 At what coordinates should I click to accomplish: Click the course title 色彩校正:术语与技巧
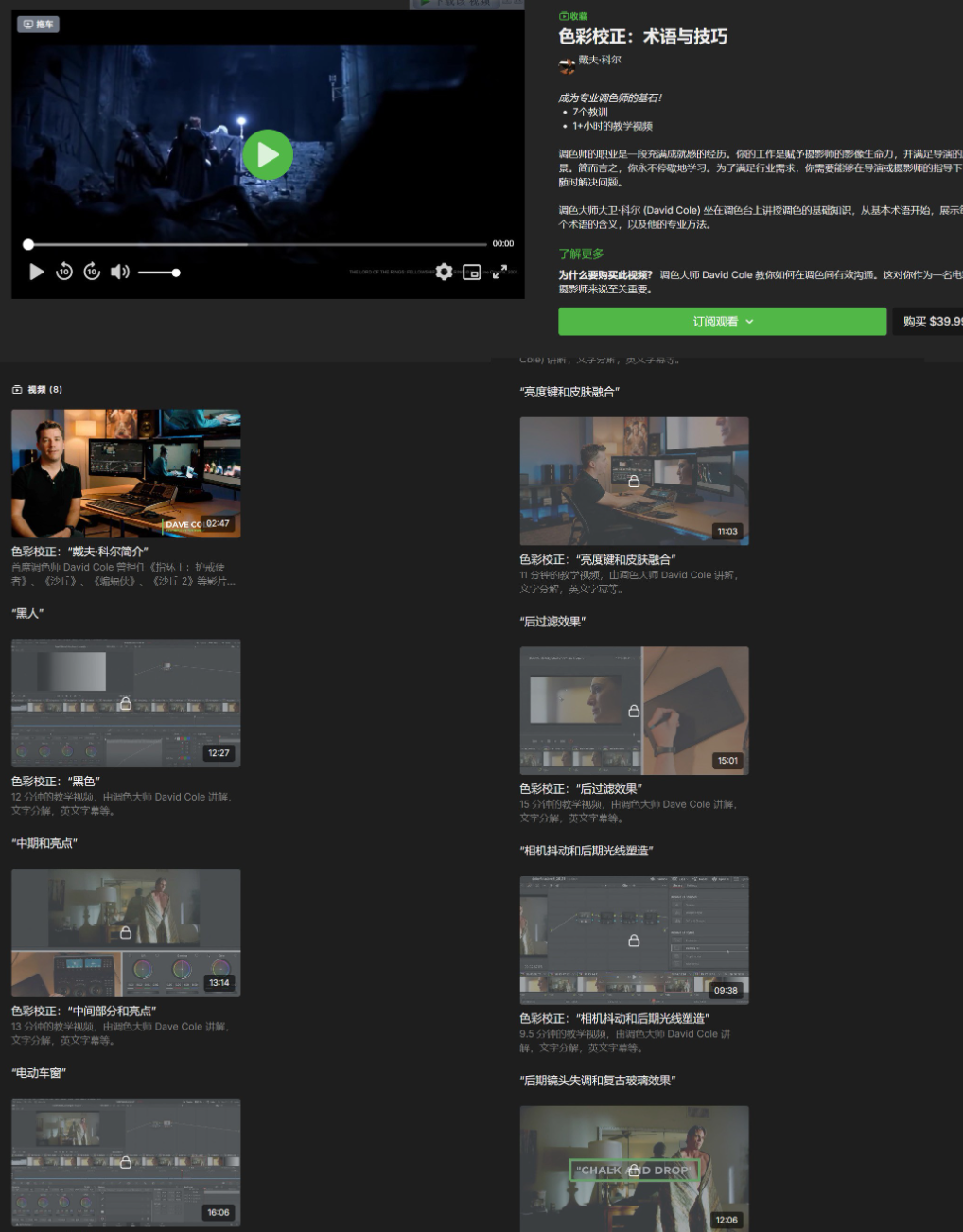coord(642,37)
